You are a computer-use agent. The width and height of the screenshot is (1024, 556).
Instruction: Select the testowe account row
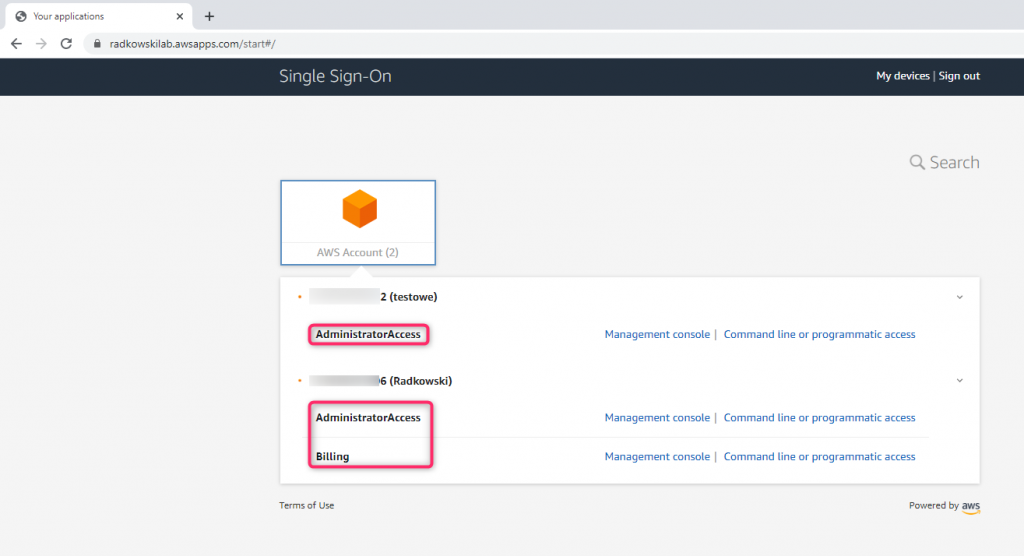coord(630,297)
